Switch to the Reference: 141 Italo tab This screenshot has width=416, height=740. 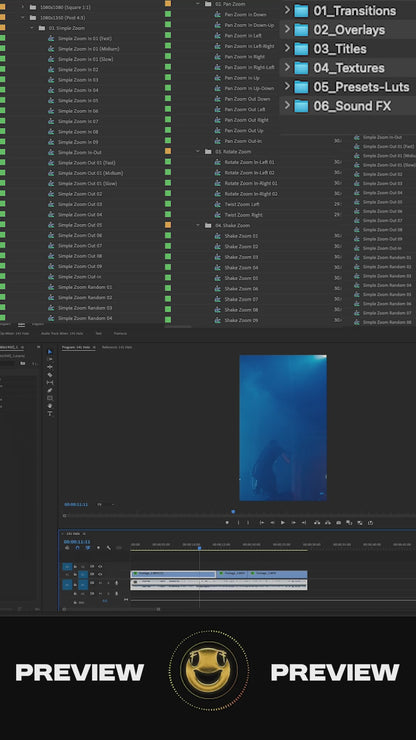[x=117, y=347]
